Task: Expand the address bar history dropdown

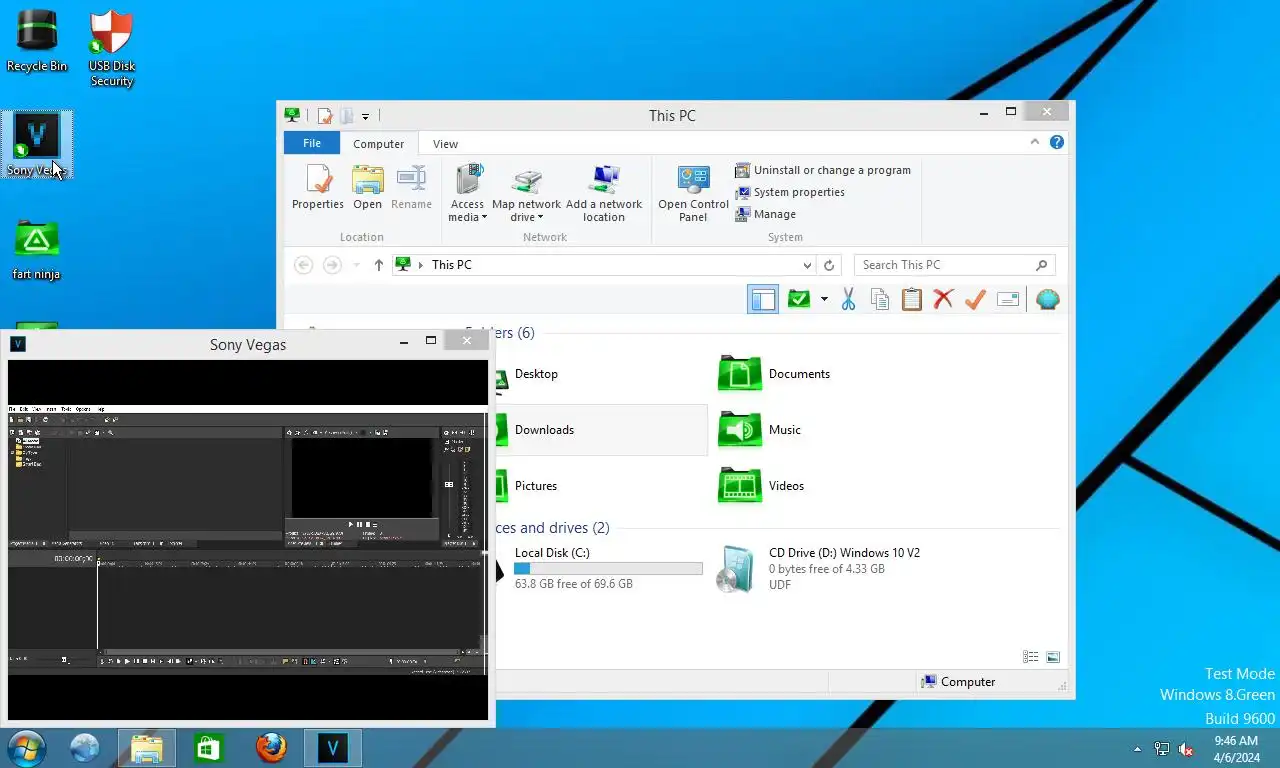Action: point(807,265)
